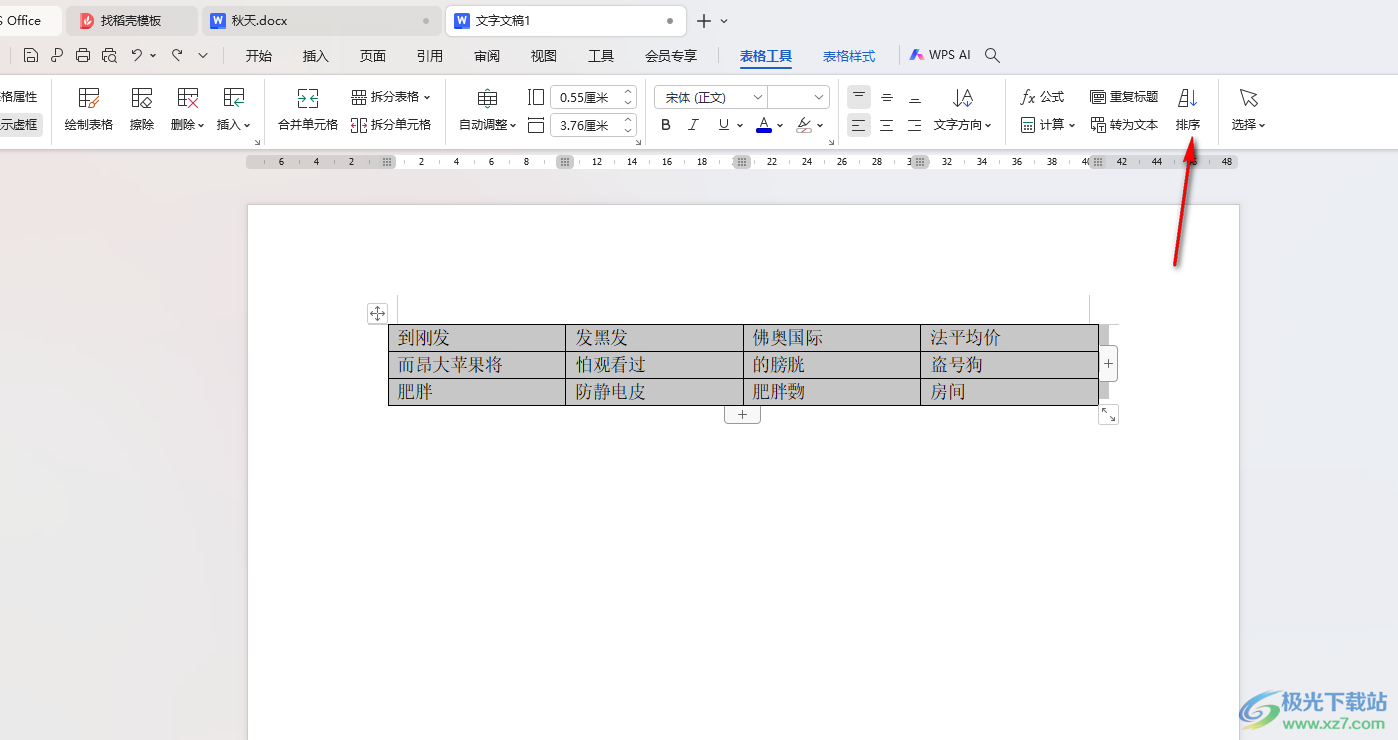Open the View (视图) ribbon tab
This screenshot has height=740, width=1398.
544,56
